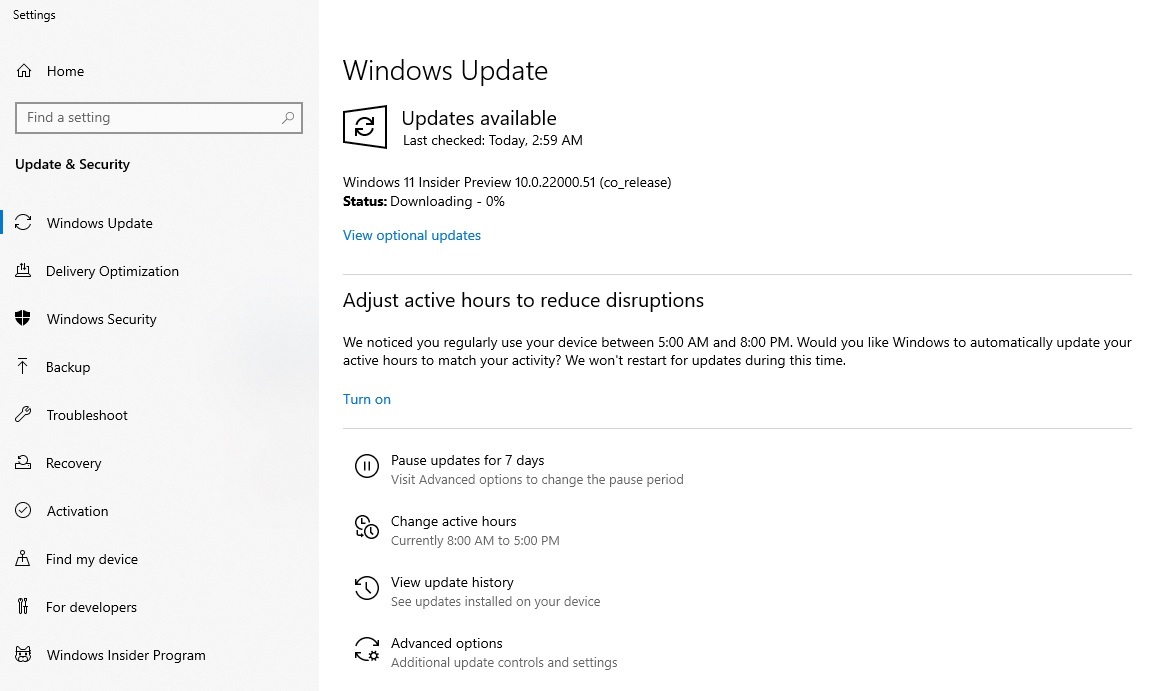Click View optional updates
This screenshot has width=1167, height=691.
[x=411, y=235]
